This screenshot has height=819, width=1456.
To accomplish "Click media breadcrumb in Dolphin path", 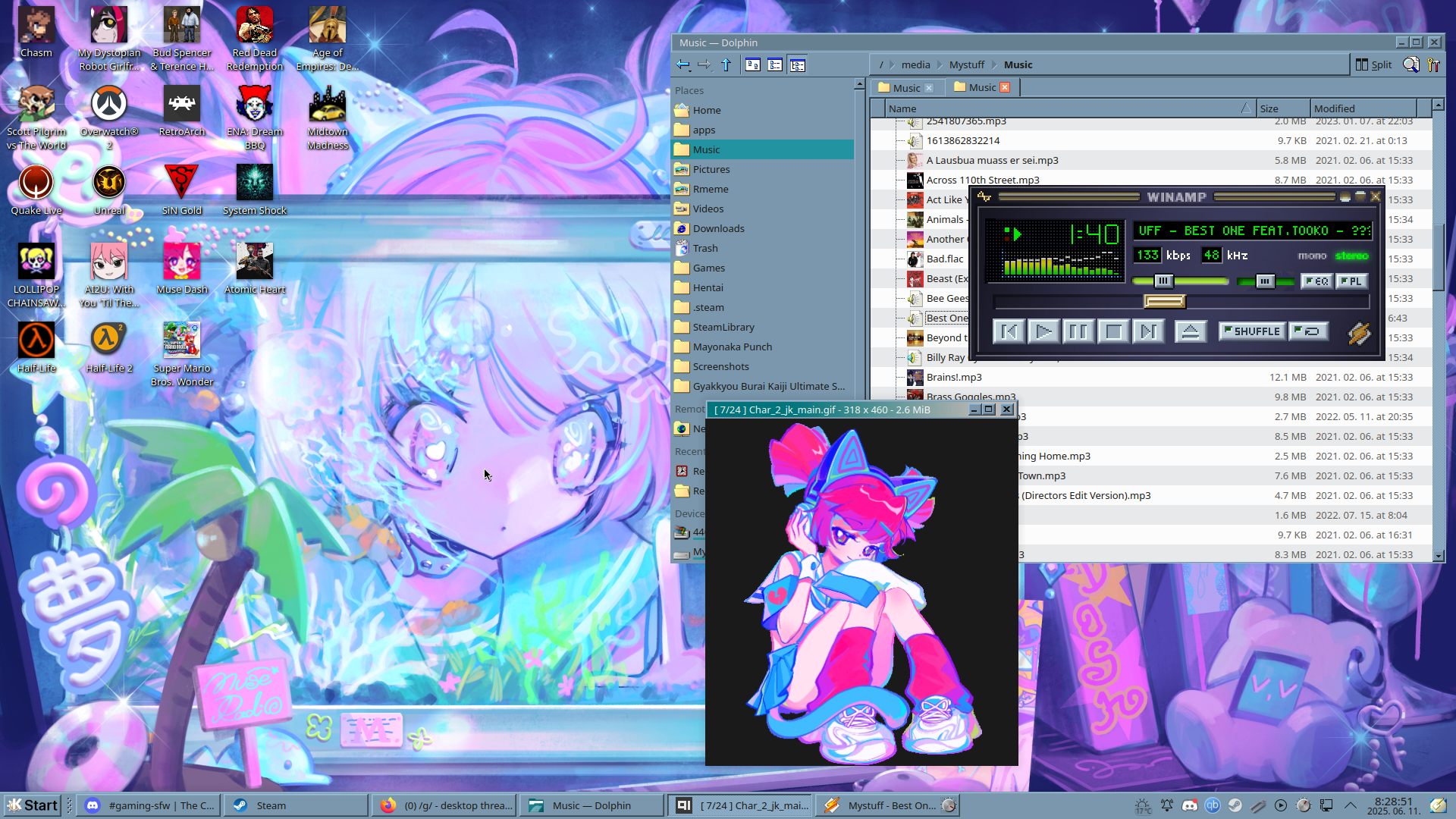I will [x=915, y=65].
